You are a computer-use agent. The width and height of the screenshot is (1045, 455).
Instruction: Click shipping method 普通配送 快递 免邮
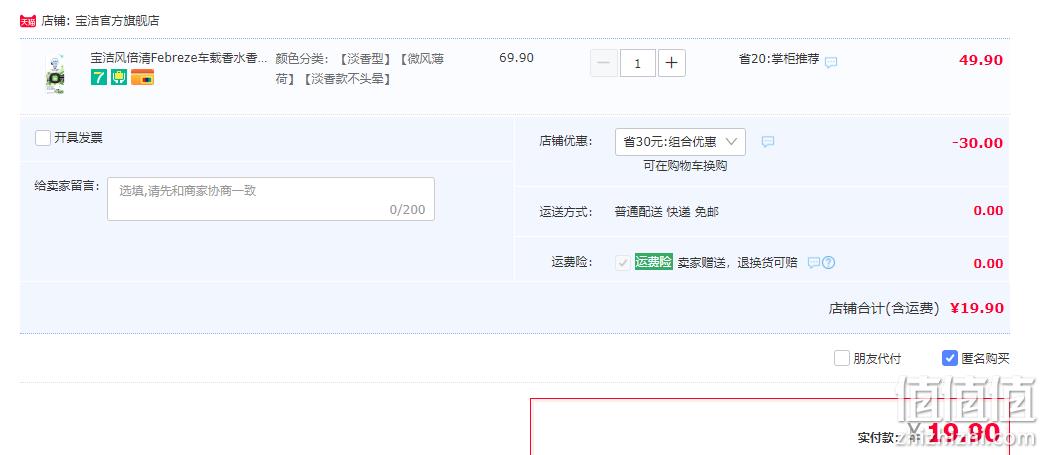pyautogui.click(x=666, y=212)
